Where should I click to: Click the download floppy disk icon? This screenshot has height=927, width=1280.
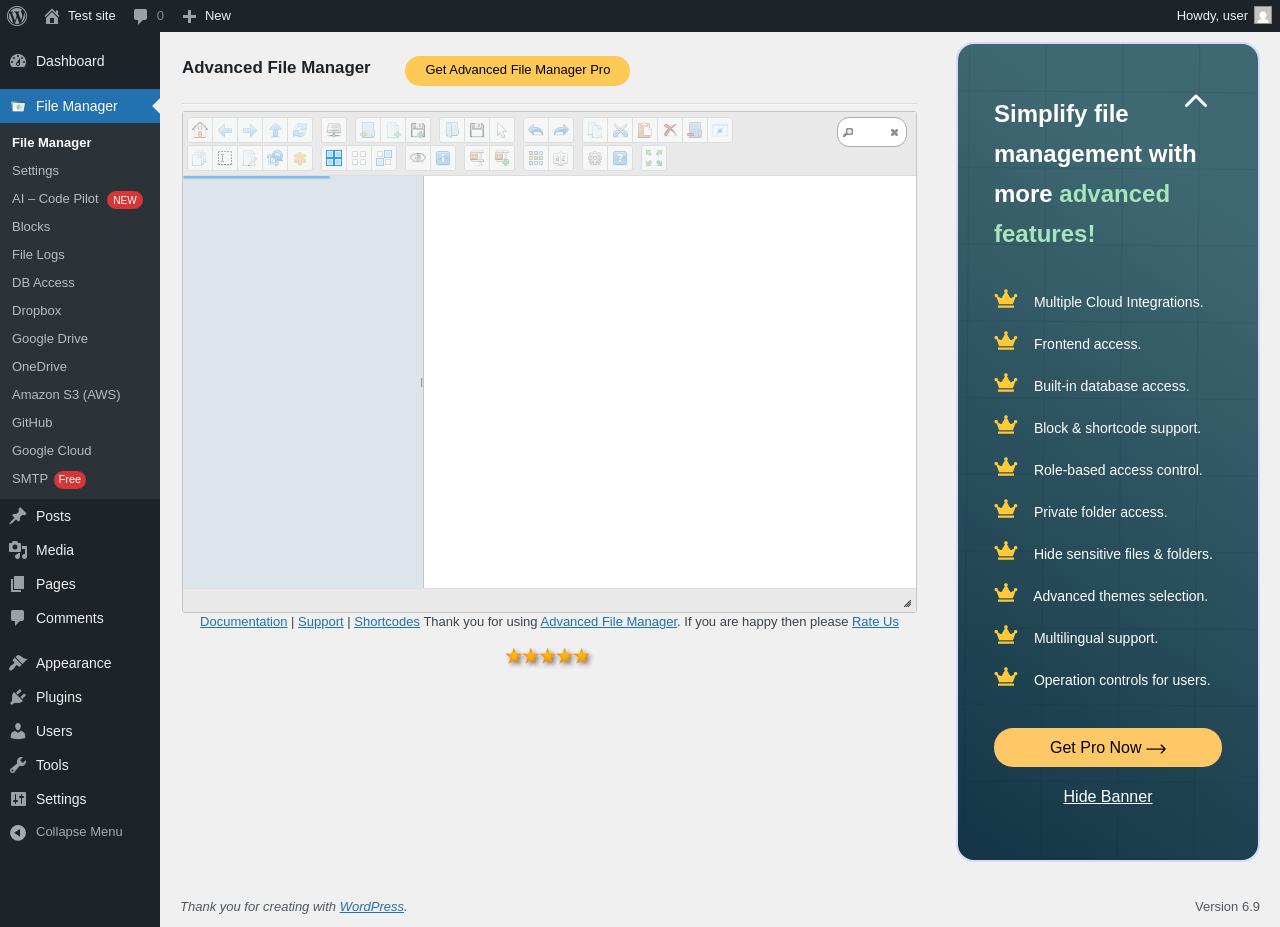[477, 130]
